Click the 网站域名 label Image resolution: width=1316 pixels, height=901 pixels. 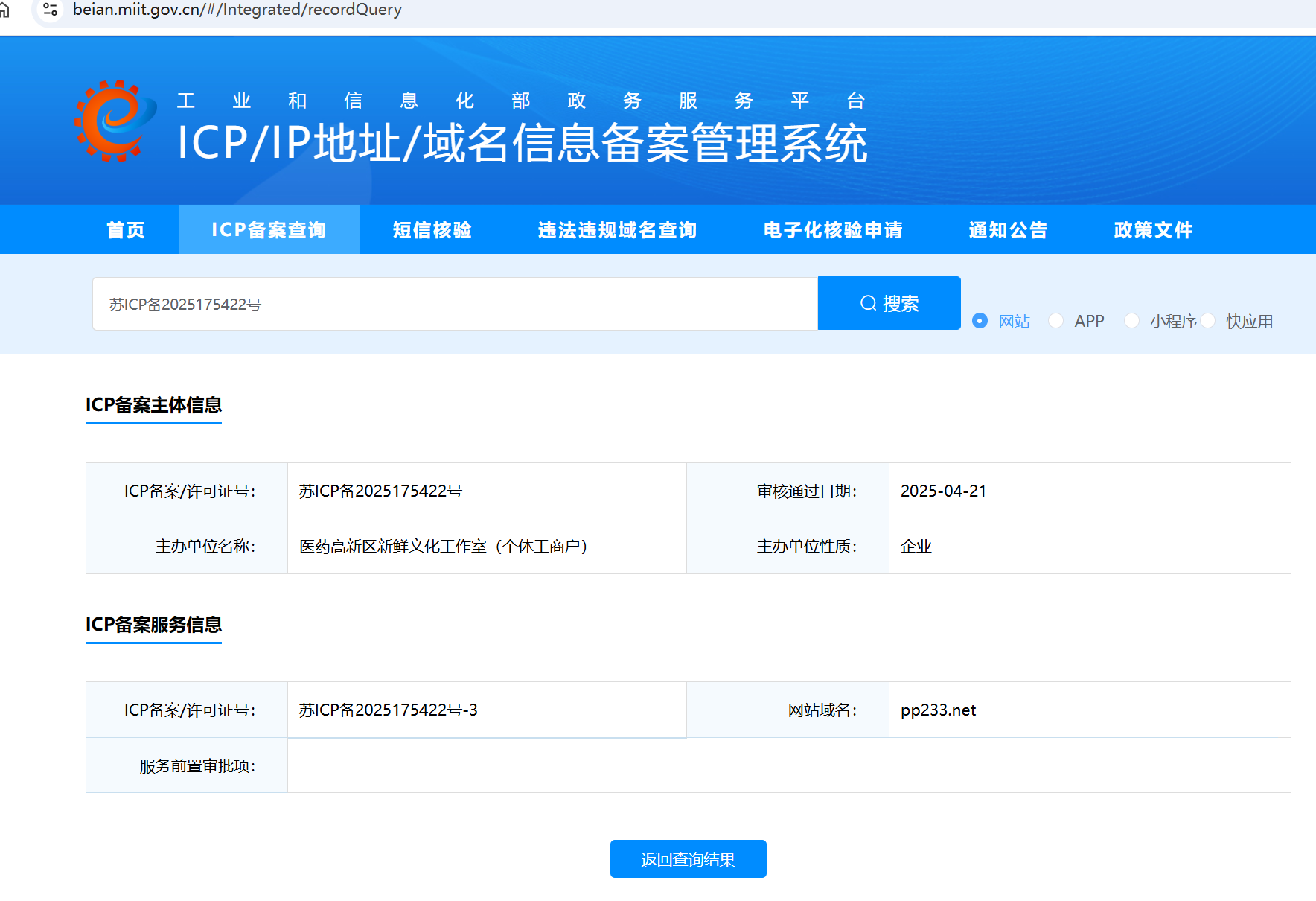click(x=822, y=710)
